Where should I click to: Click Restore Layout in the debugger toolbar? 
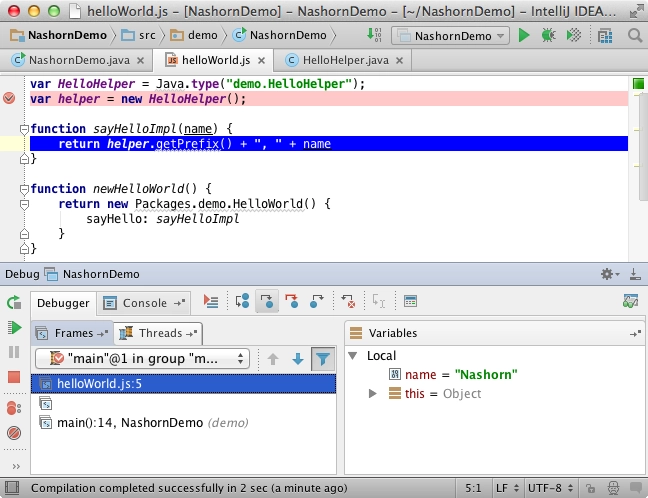(631, 301)
